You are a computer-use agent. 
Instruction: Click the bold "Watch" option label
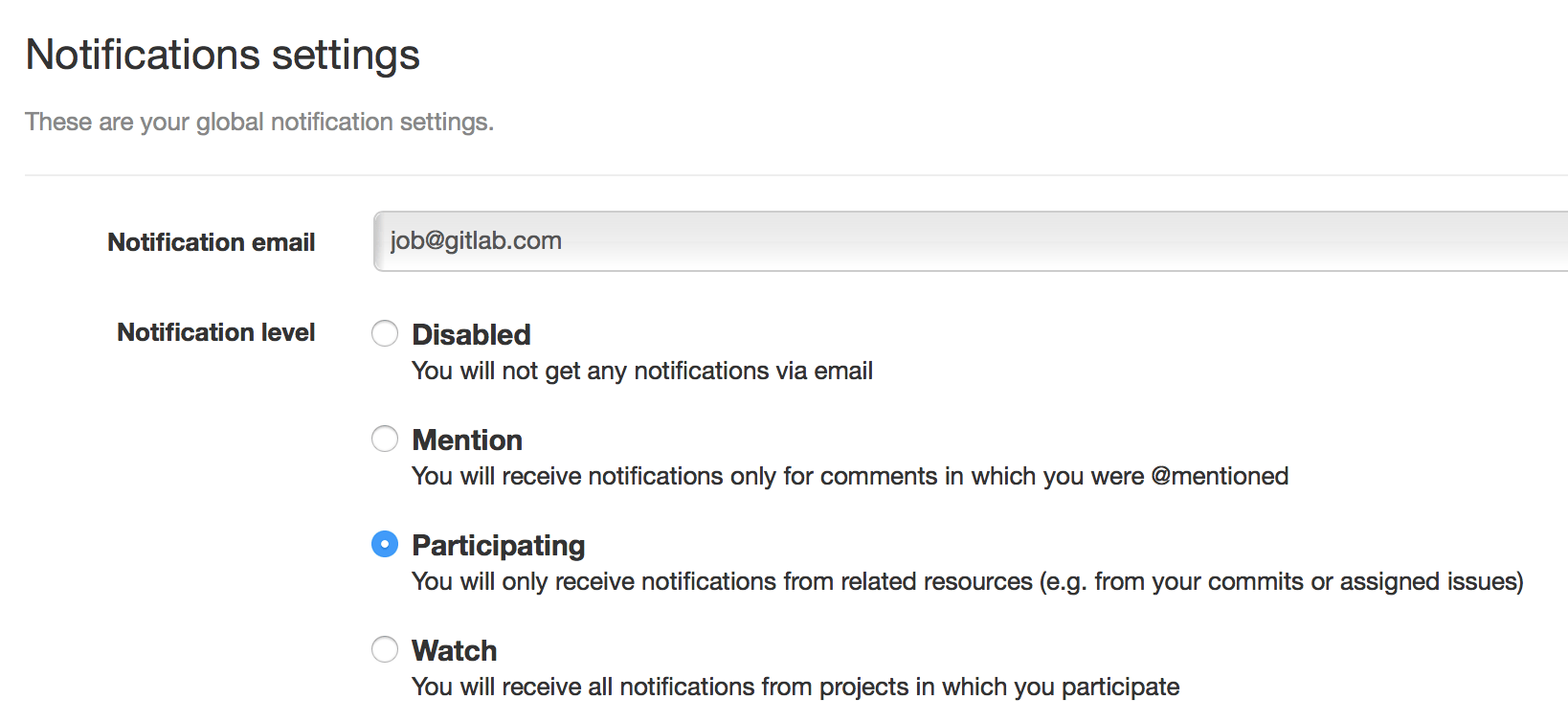click(x=454, y=650)
